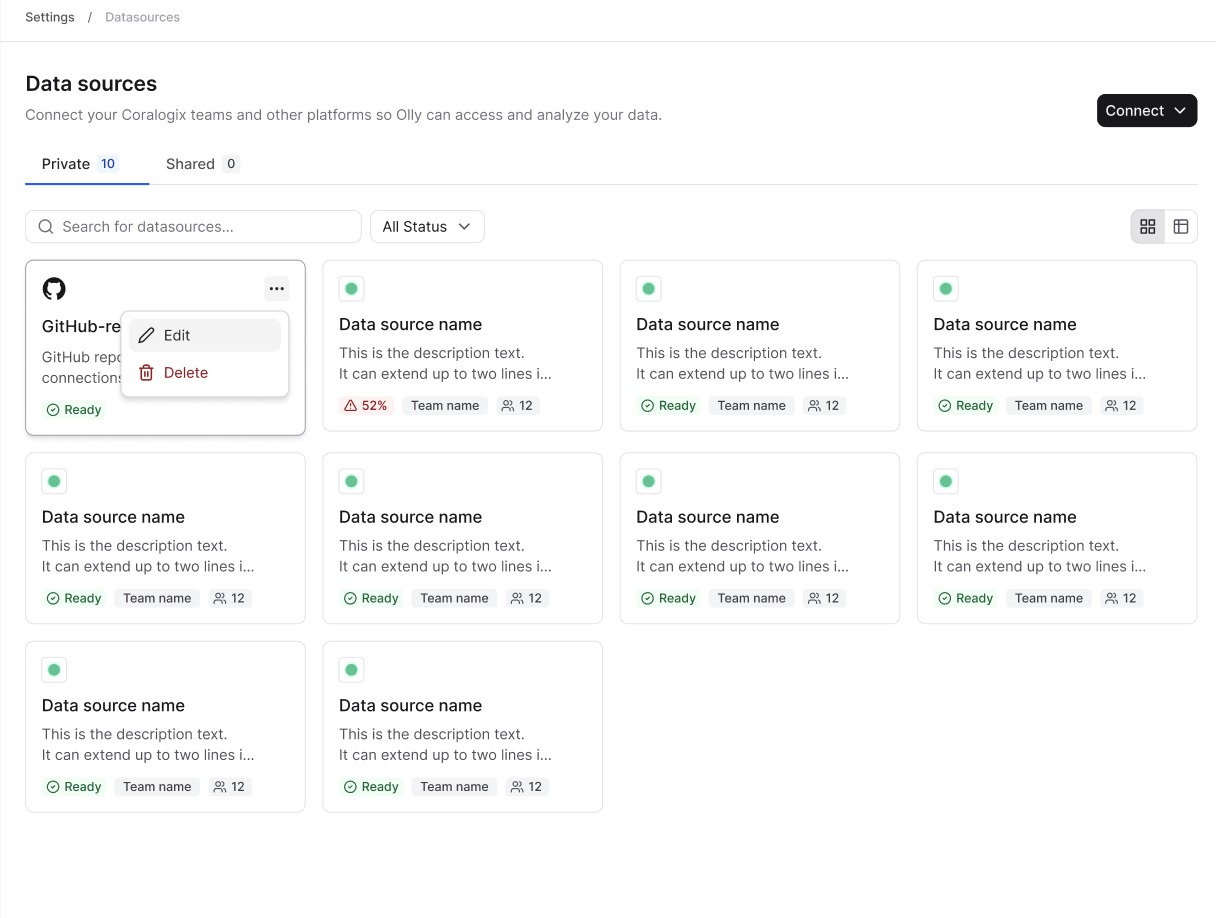Expand the Connect button dropdown chevron
This screenshot has width=1216, height=918.
pyautogui.click(x=1180, y=111)
